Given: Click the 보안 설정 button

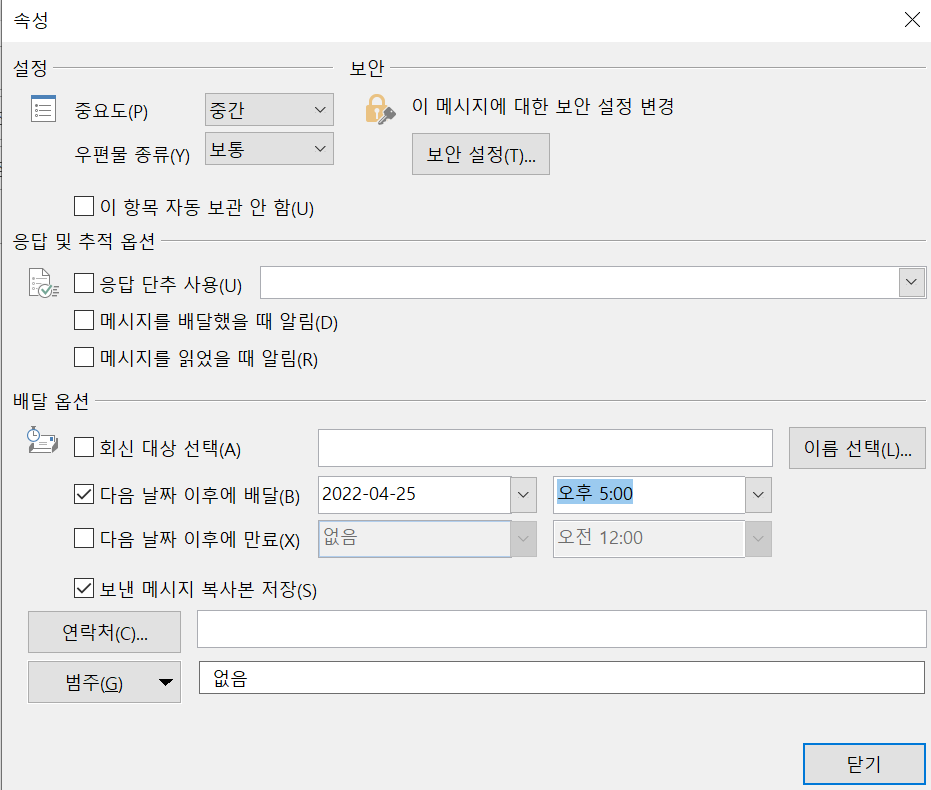Looking at the screenshot, I should tap(481, 154).
